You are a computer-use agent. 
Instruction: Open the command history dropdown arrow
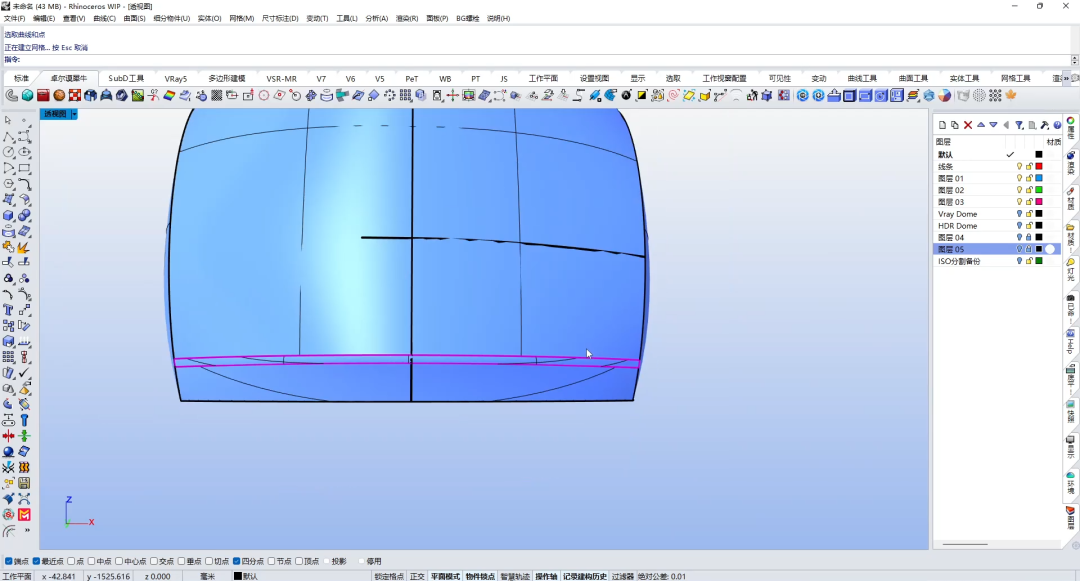click(x=1074, y=60)
